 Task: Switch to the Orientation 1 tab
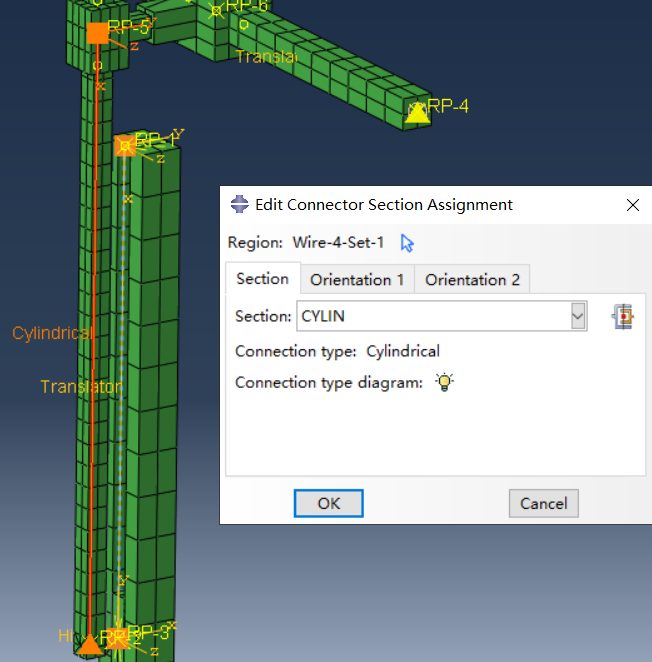[357, 280]
